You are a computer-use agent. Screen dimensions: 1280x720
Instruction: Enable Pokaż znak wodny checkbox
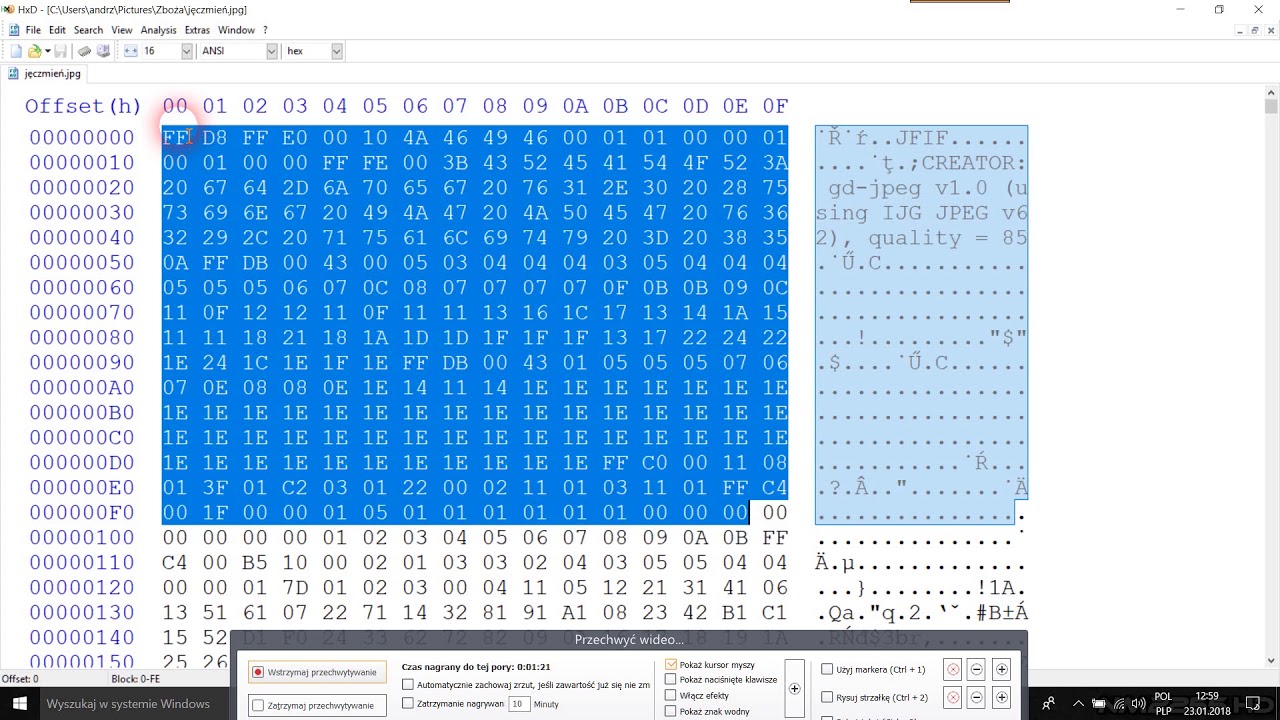coord(671,711)
